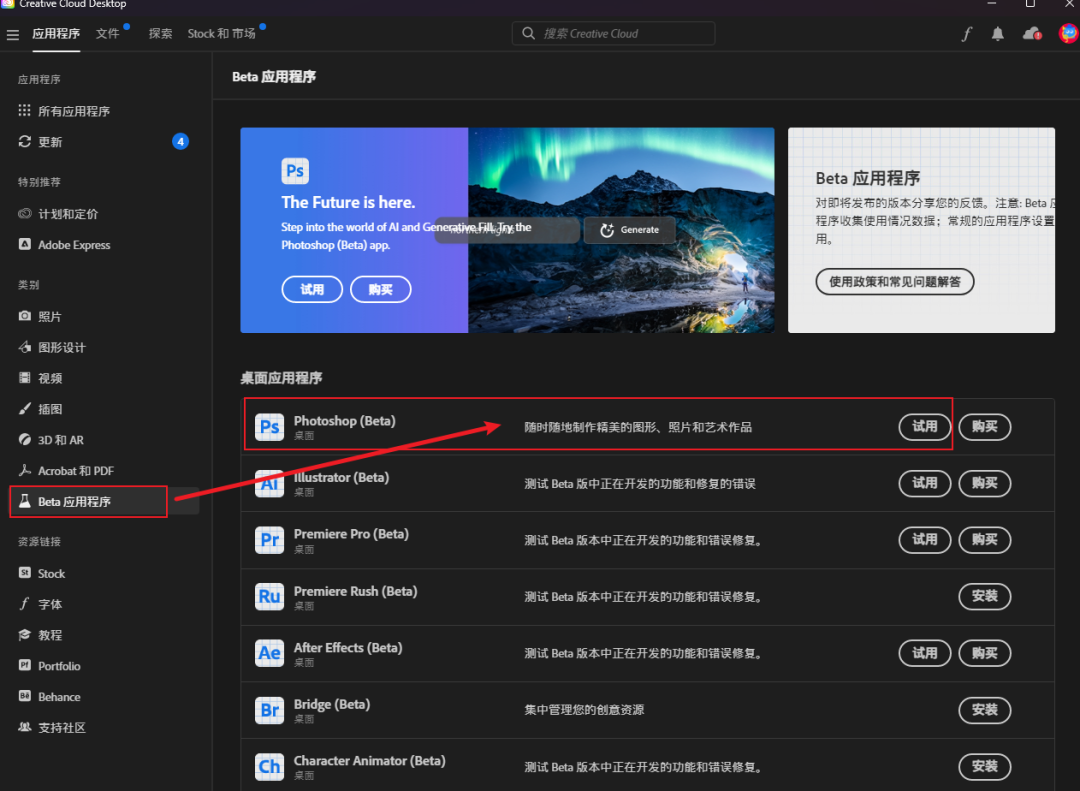Switch to the 应用程序 tab
Viewport: 1080px width, 791px height.
[56, 34]
